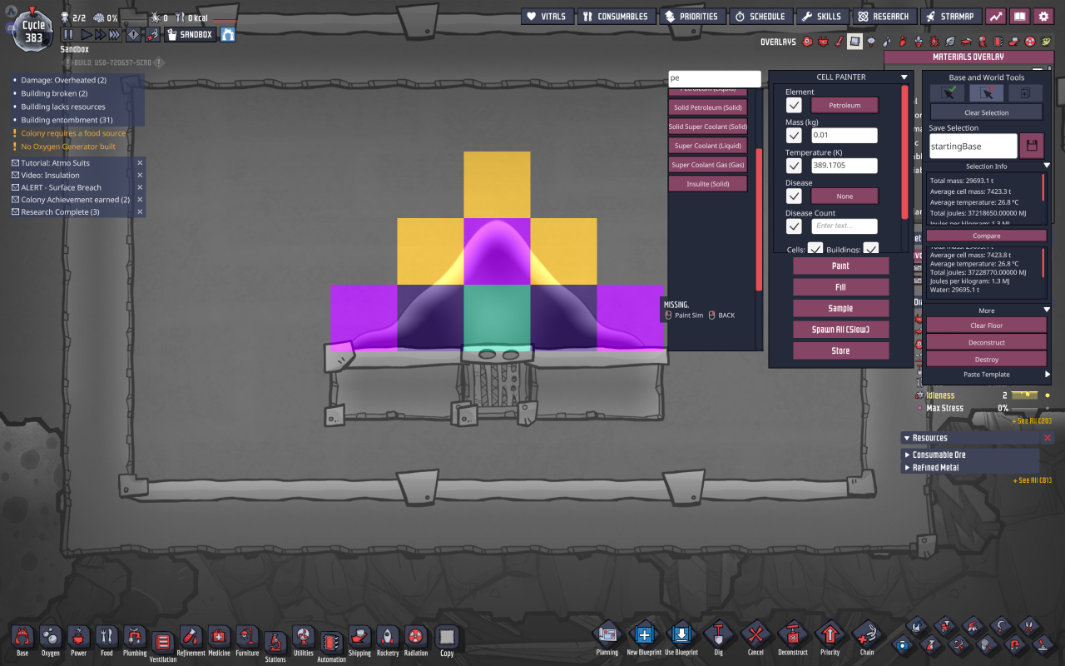
Task: Open the Petroleum element selector
Action: (x=844, y=105)
